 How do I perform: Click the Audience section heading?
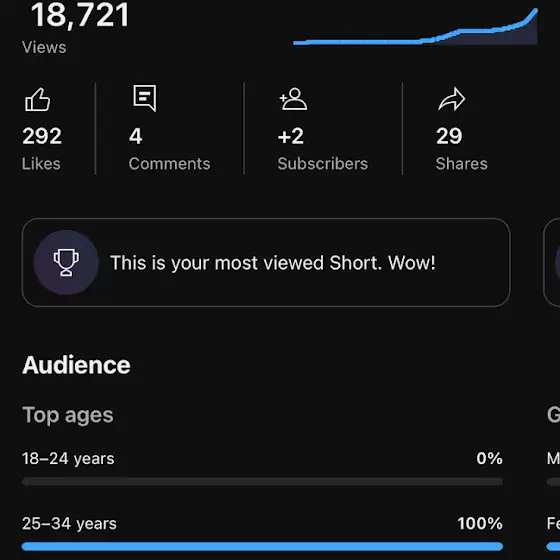(76, 365)
